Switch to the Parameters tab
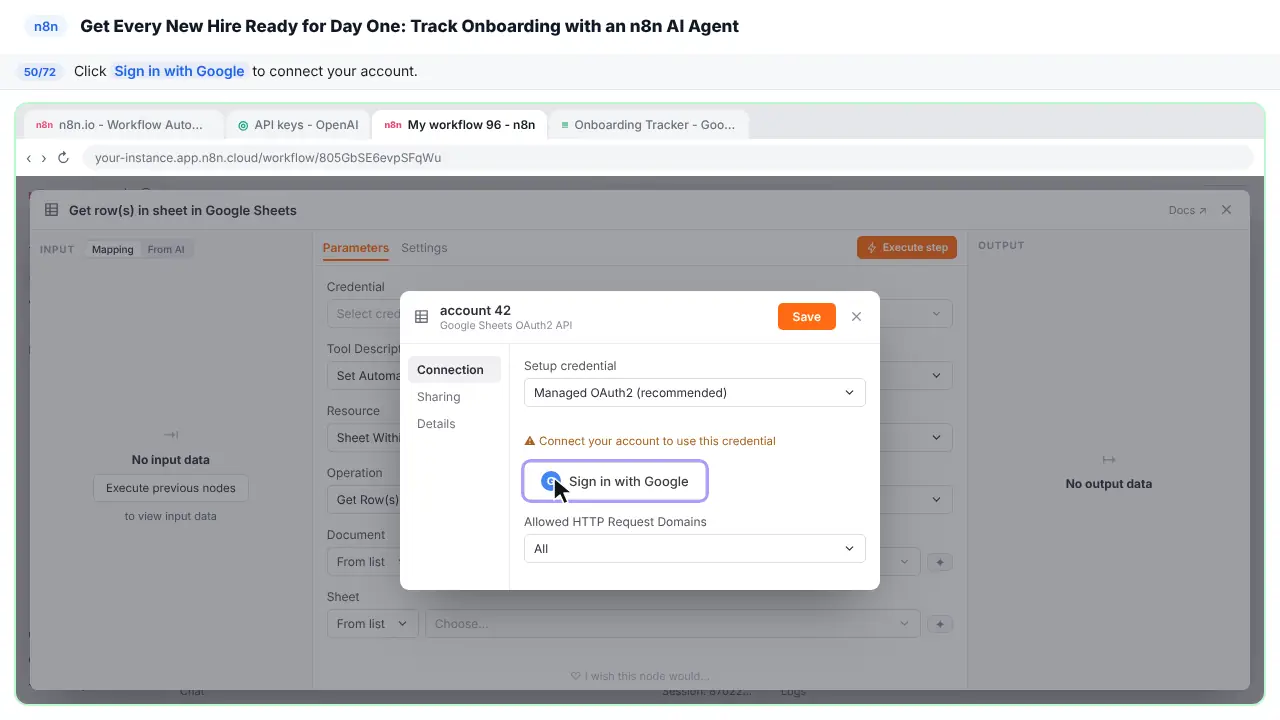 click(356, 248)
